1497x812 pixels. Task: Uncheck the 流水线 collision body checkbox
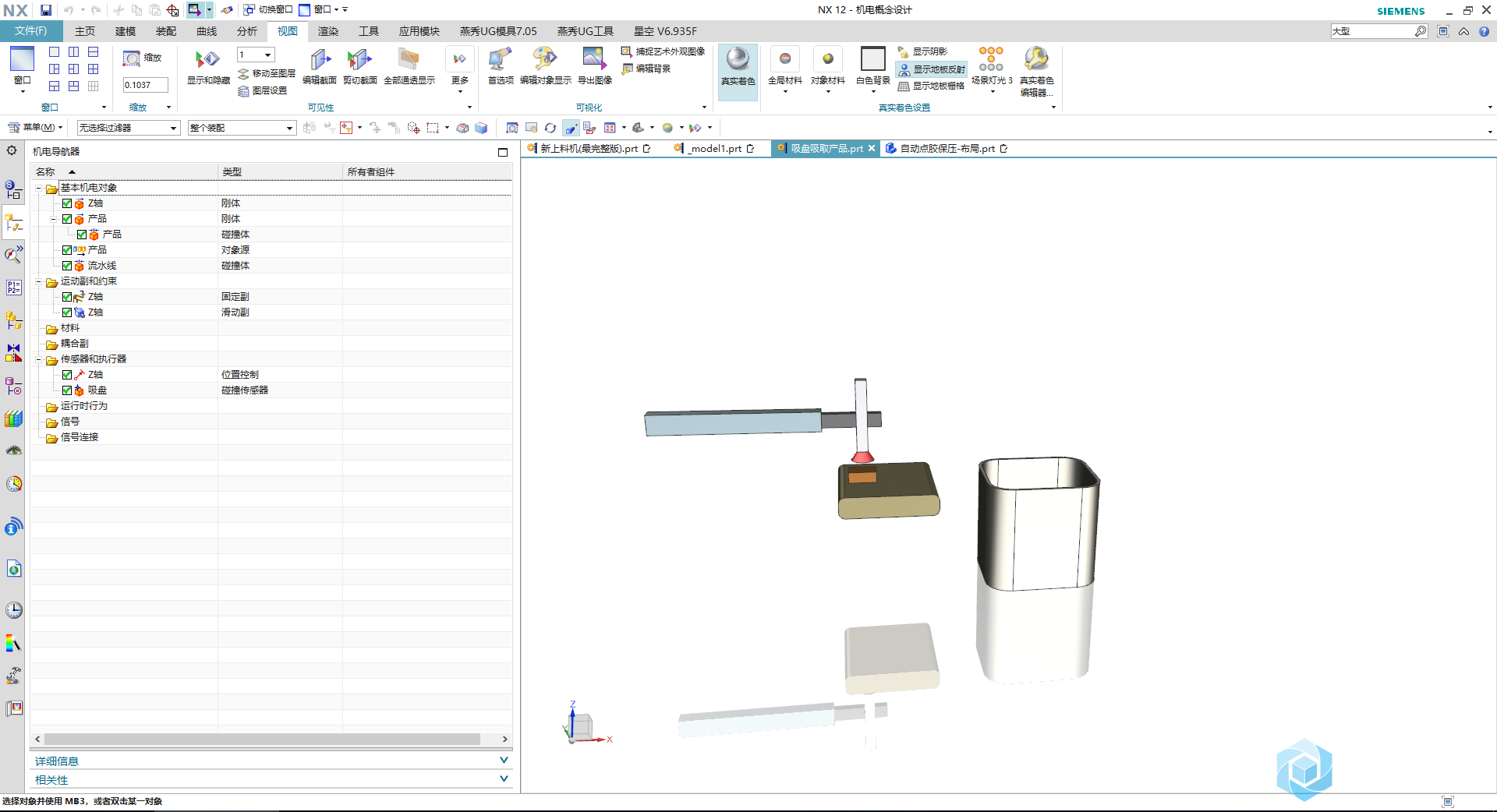pyautogui.click(x=67, y=266)
